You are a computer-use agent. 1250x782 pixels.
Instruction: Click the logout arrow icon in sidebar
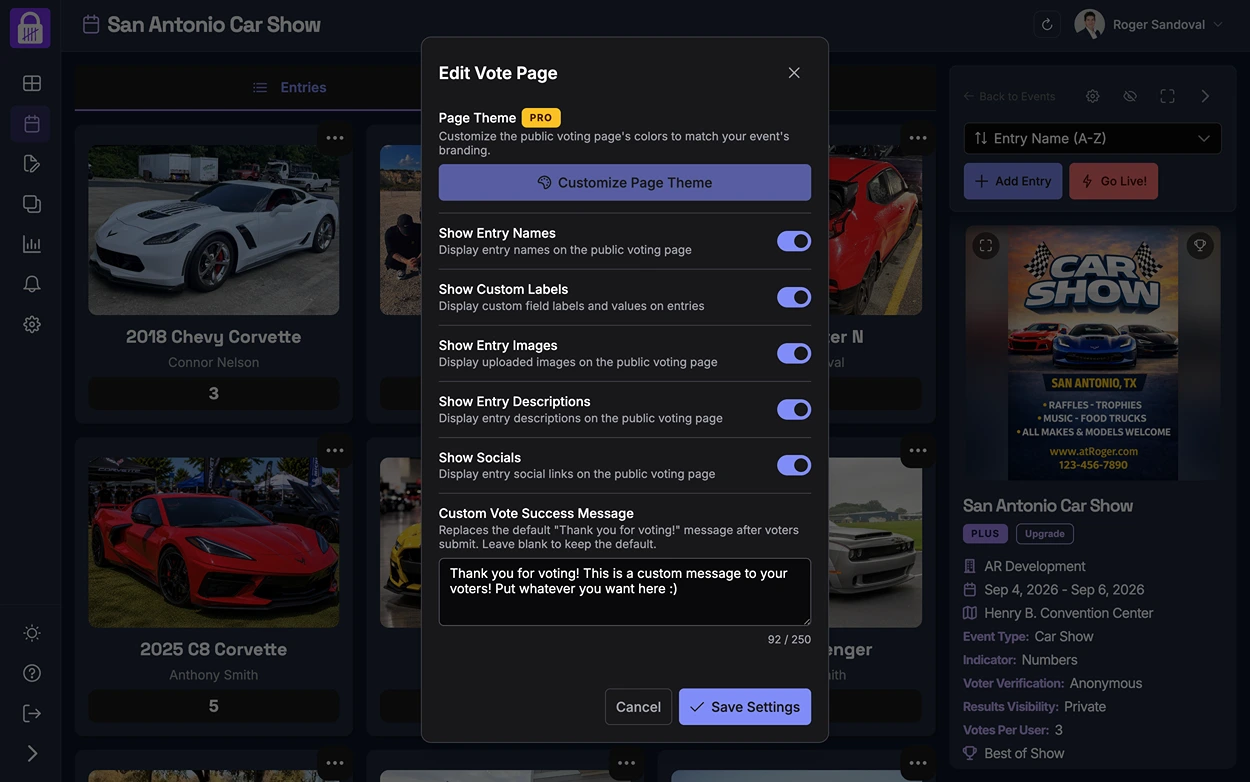point(32,713)
